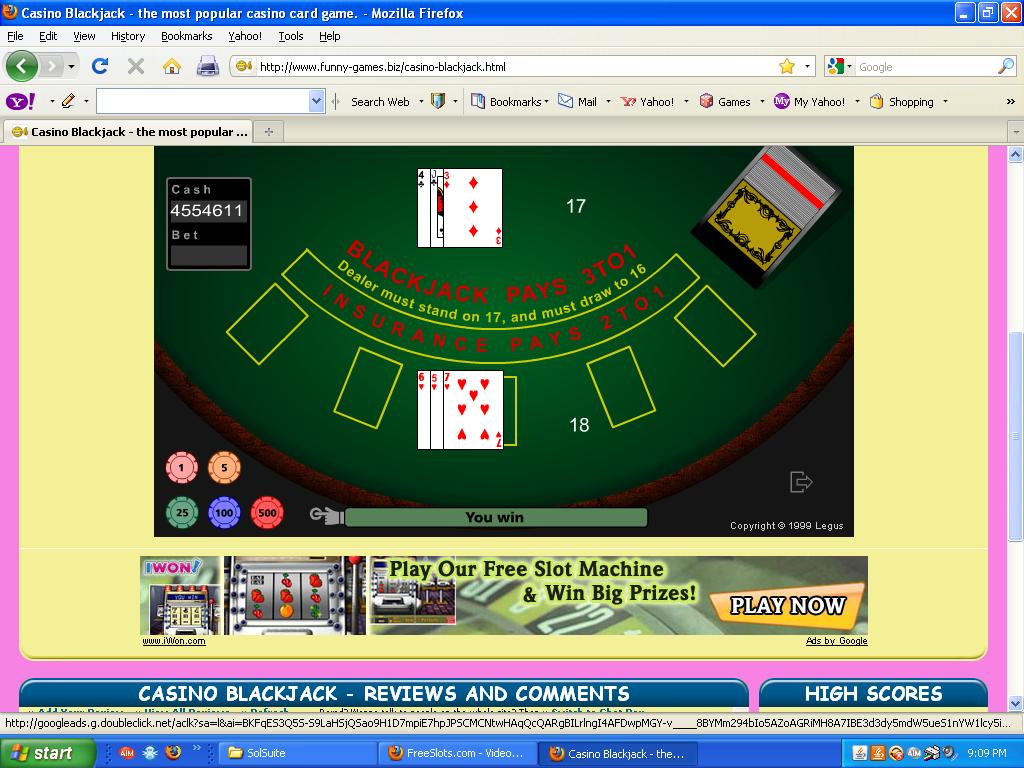Exit the blackjack game with the exit icon
This screenshot has width=1024, height=768.
pos(801,482)
